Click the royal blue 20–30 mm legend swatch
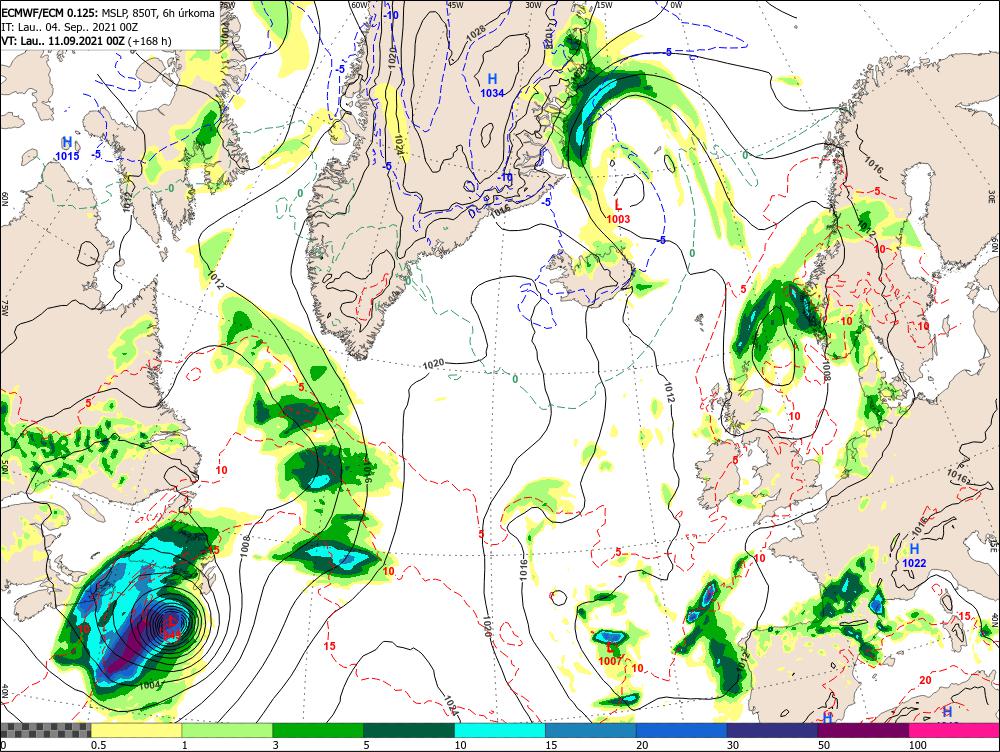Image resolution: width=1000 pixels, height=752 pixels. (682, 730)
